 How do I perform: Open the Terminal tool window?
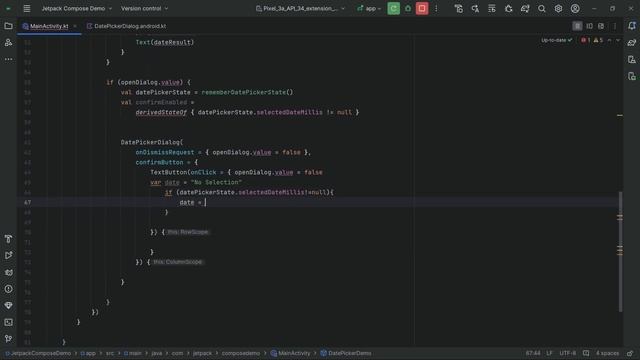(x=8, y=322)
